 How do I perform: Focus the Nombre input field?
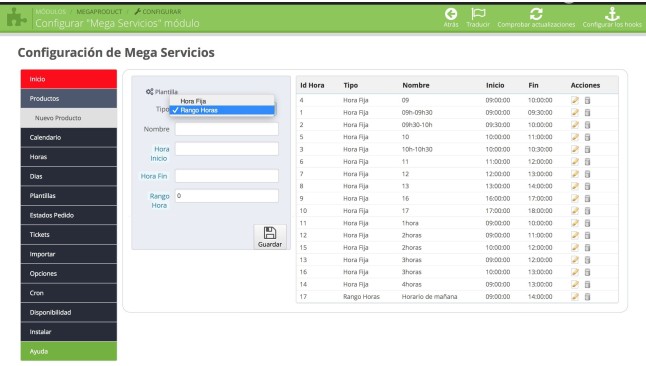(x=227, y=129)
